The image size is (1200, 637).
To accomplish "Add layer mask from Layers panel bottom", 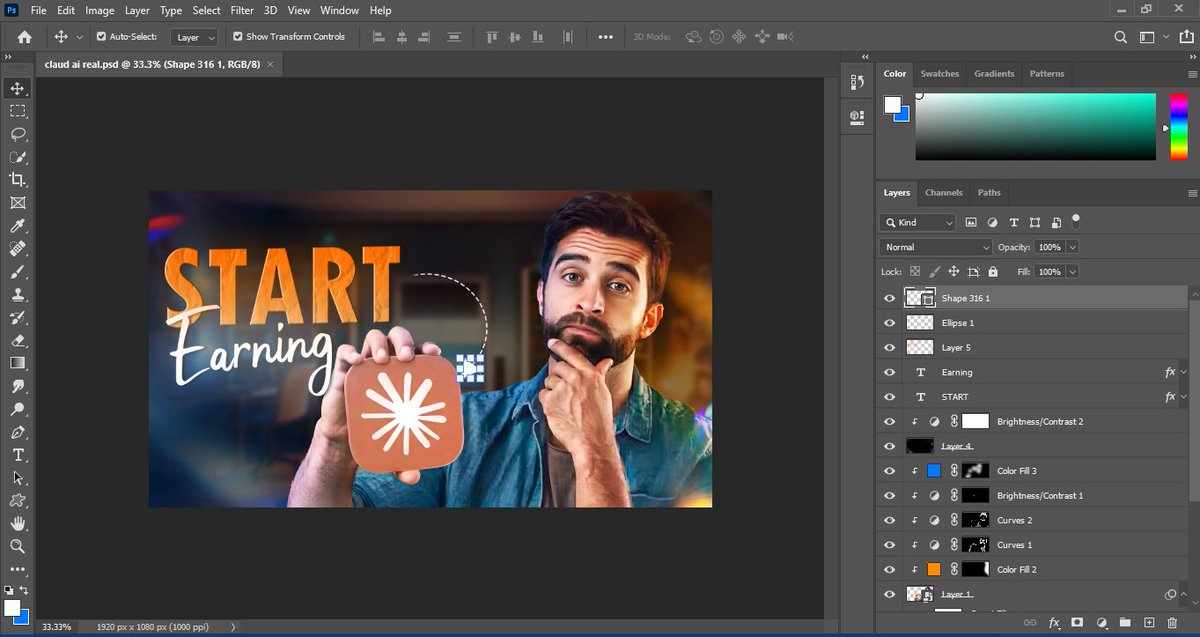I will coord(1077,622).
